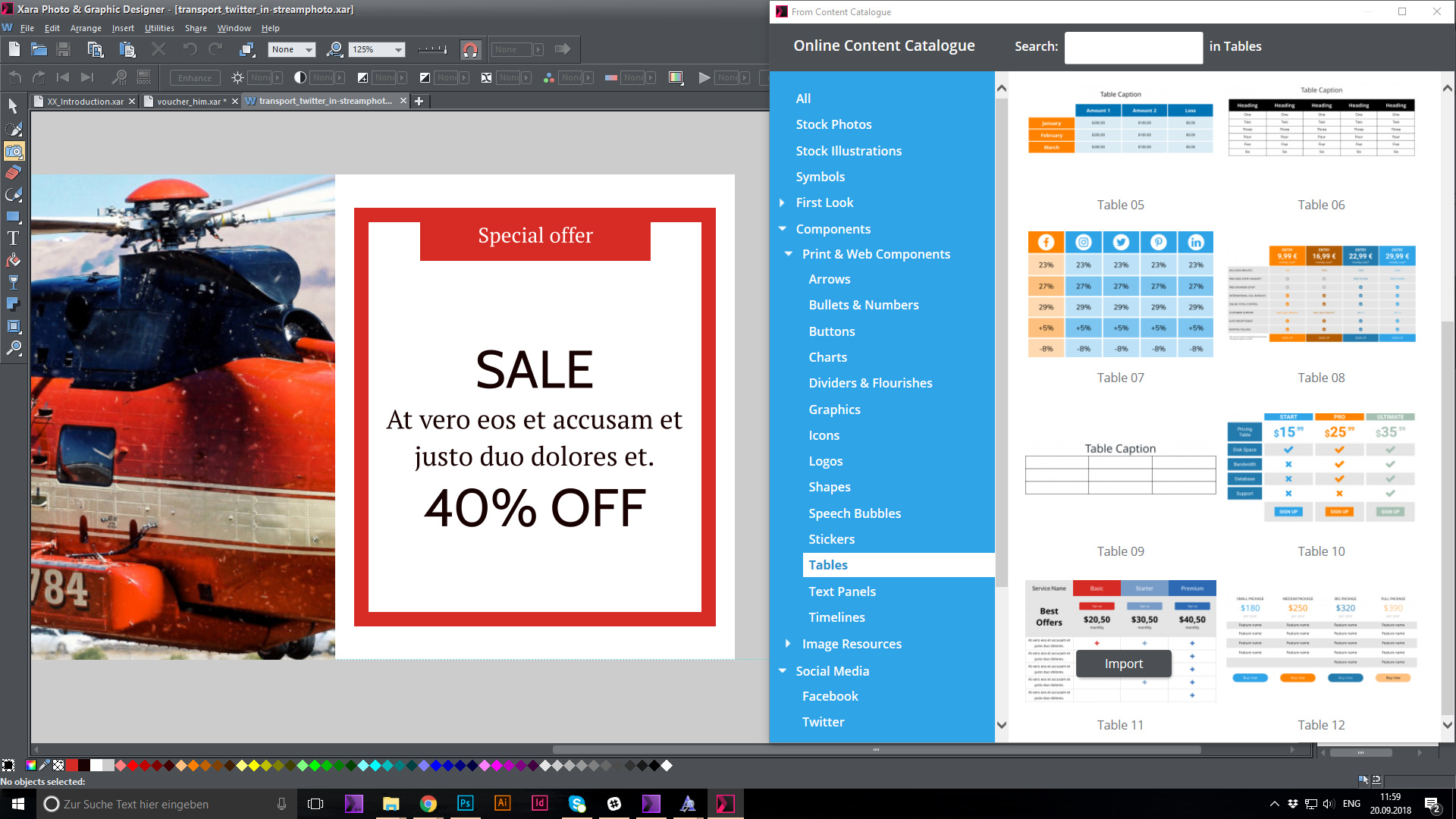This screenshot has height=819, width=1456.
Task: Click the catalogue Search input field
Action: click(1133, 46)
